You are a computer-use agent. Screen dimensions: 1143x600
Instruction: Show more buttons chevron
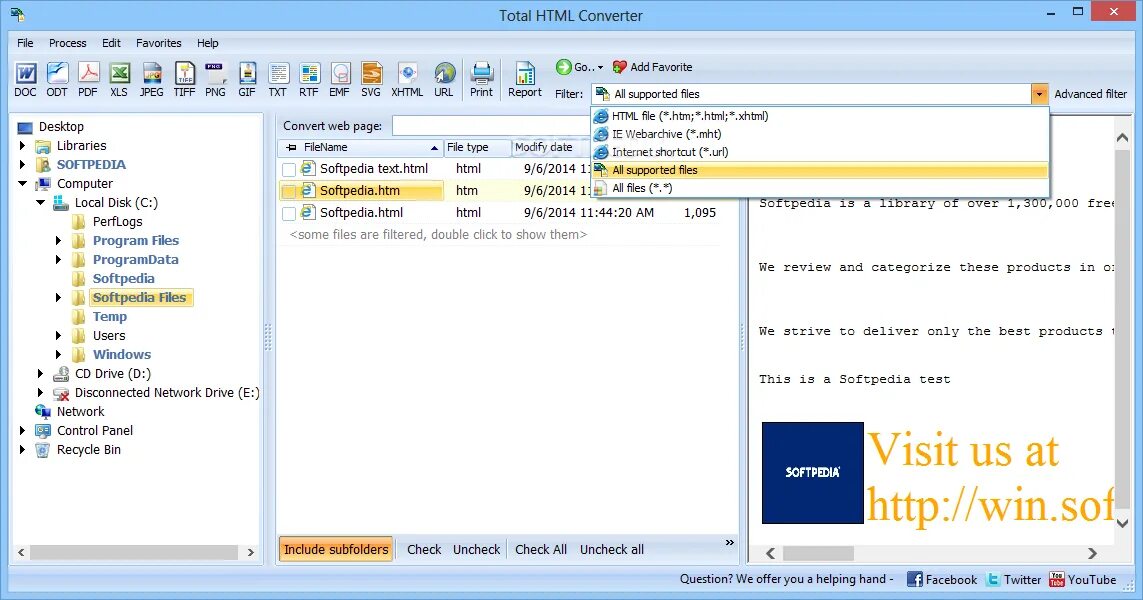(730, 542)
